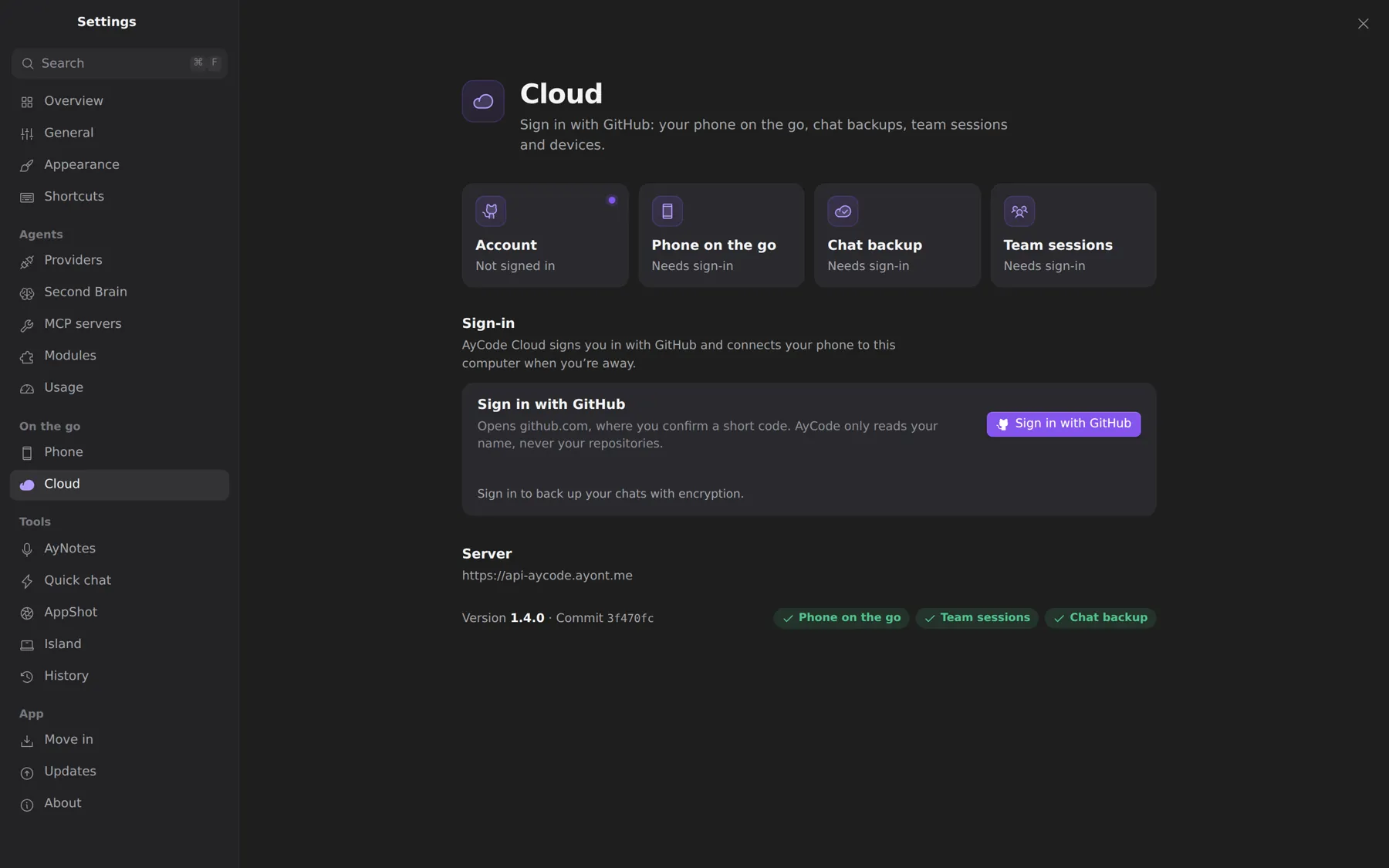Screen dimensions: 1389x868
Task: Click the cloud-check icon on Chat backup card
Action: [843, 211]
